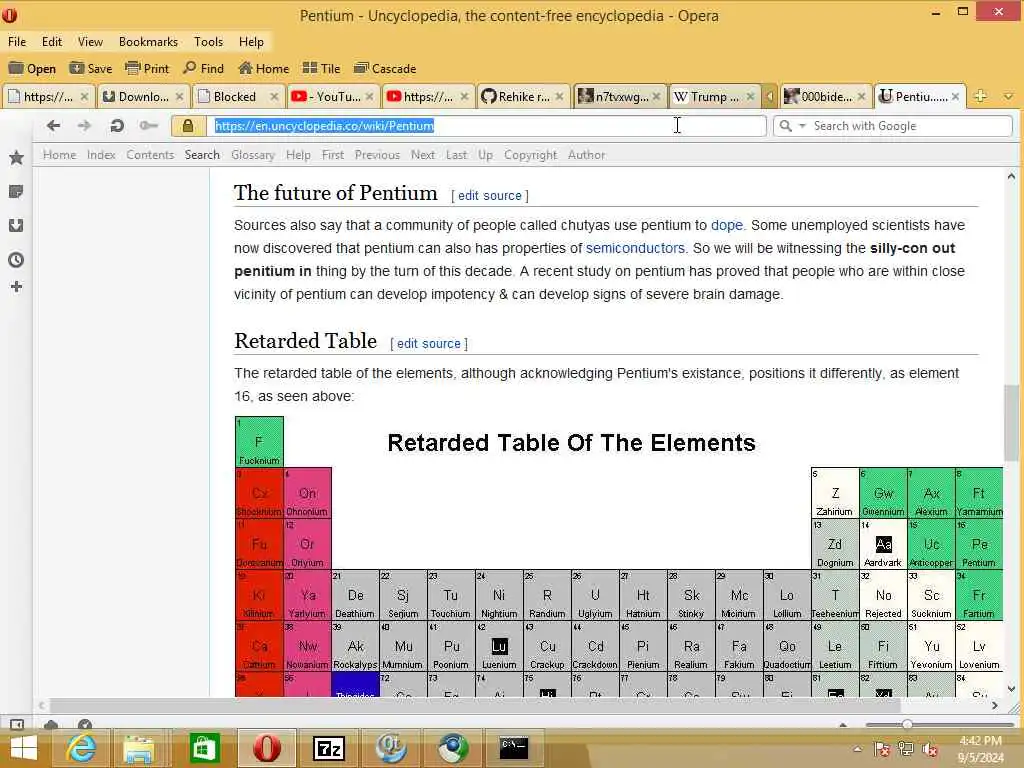The height and width of the screenshot is (768, 1024).
Task: Go to the Home page via toolbar
Action: point(264,69)
